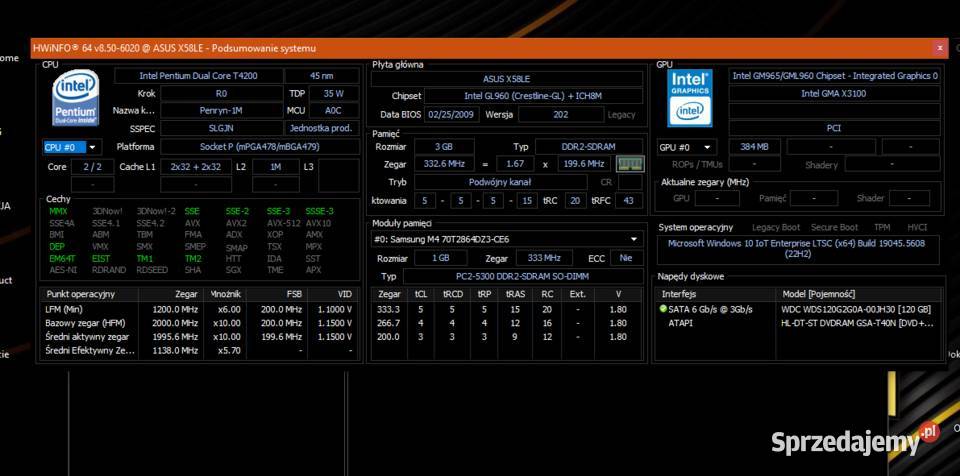Click the Intel Pentium CPU logo
The height and width of the screenshot is (476, 960).
click(76, 99)
